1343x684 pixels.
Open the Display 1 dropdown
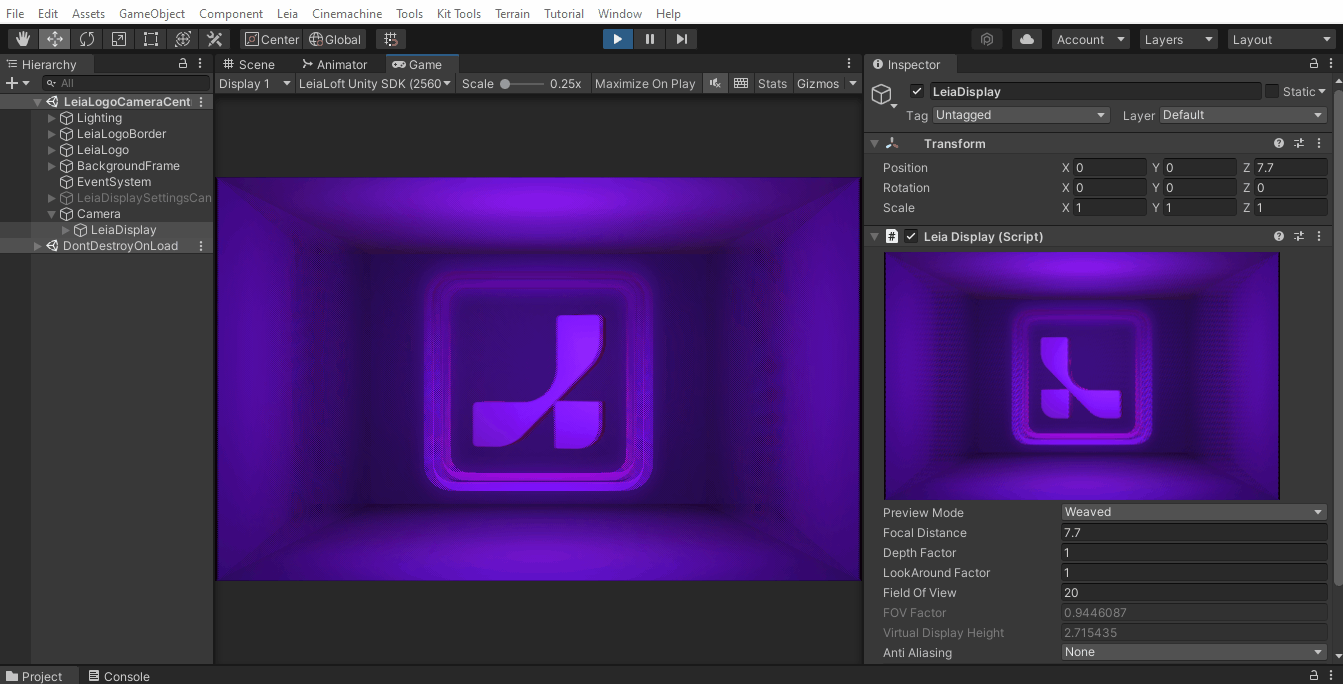click(x=255, y=84)
